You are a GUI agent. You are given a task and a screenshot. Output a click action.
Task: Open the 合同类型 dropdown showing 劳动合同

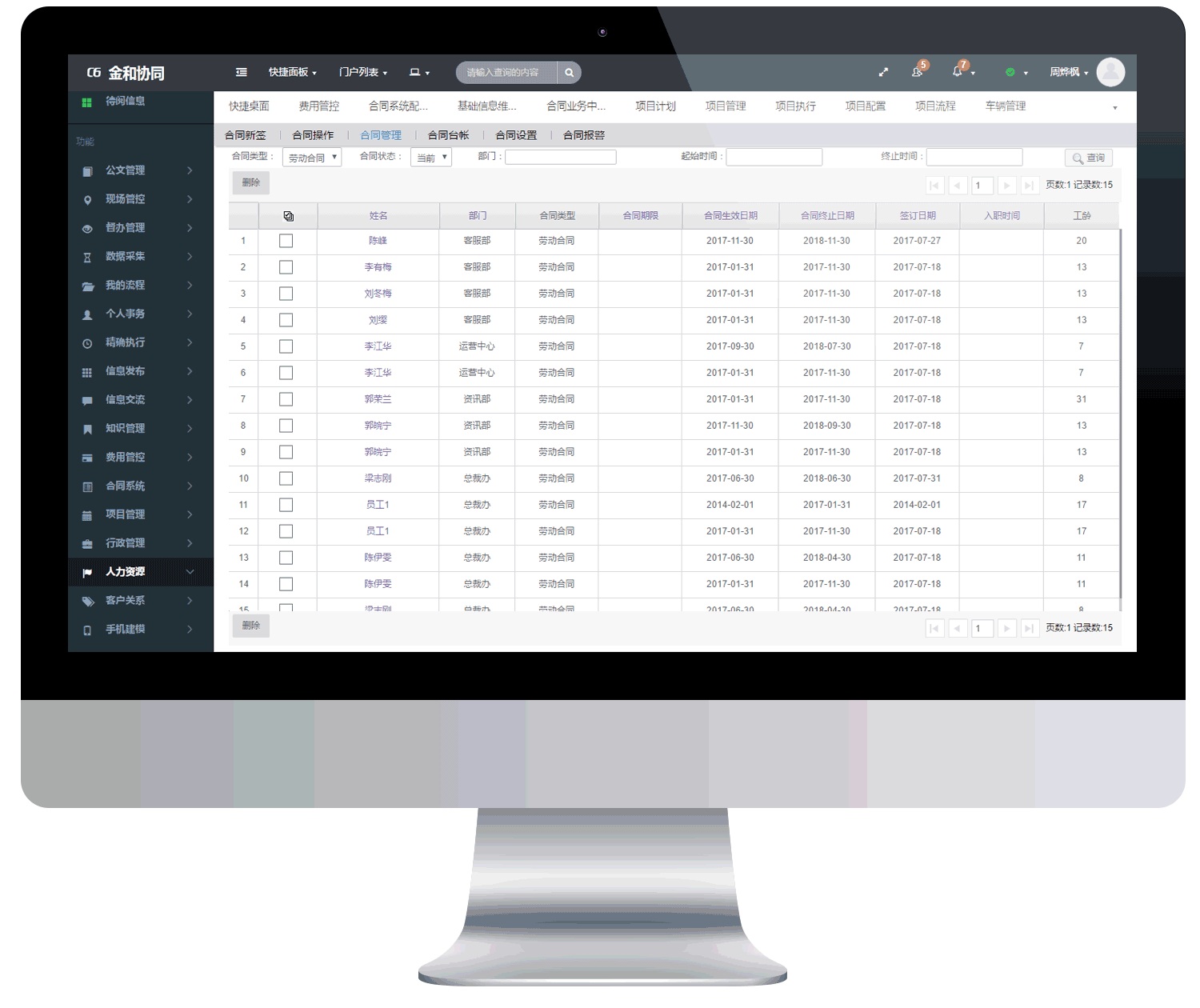[x=312, y=158]
